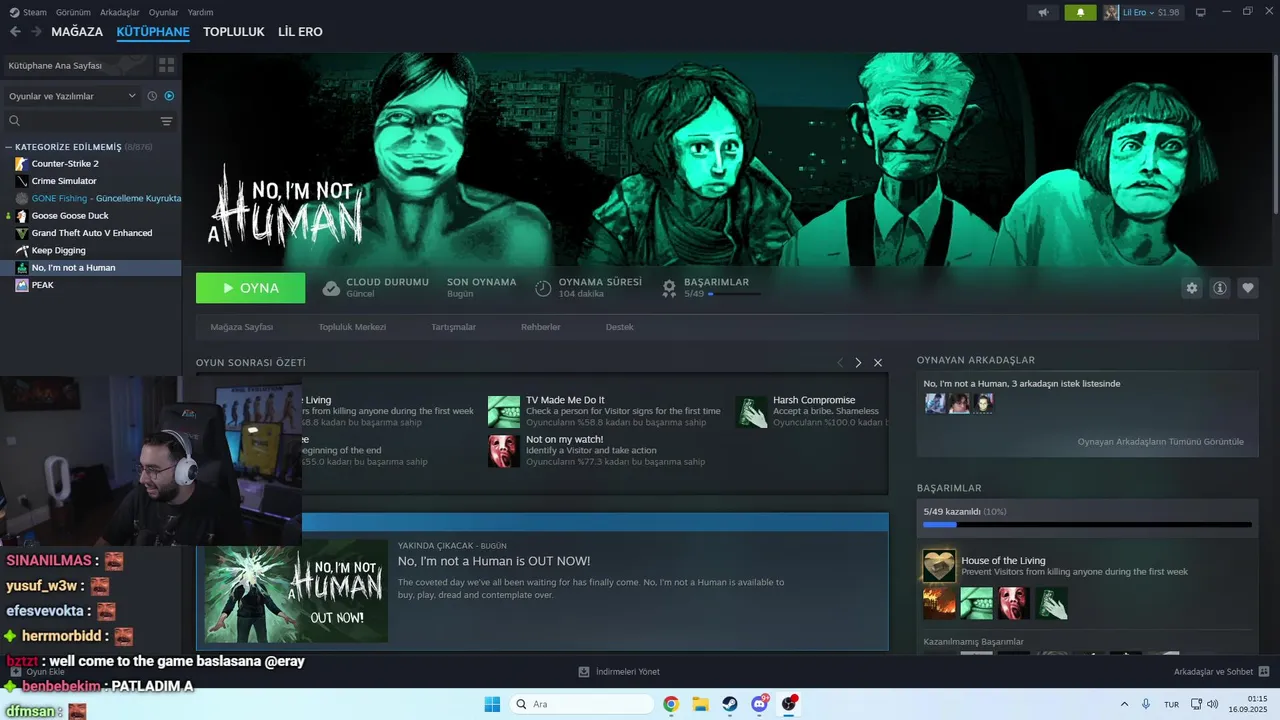Show next post-game summary page
The height and width of the screenshot is (720, 1280).
(858, 363)
